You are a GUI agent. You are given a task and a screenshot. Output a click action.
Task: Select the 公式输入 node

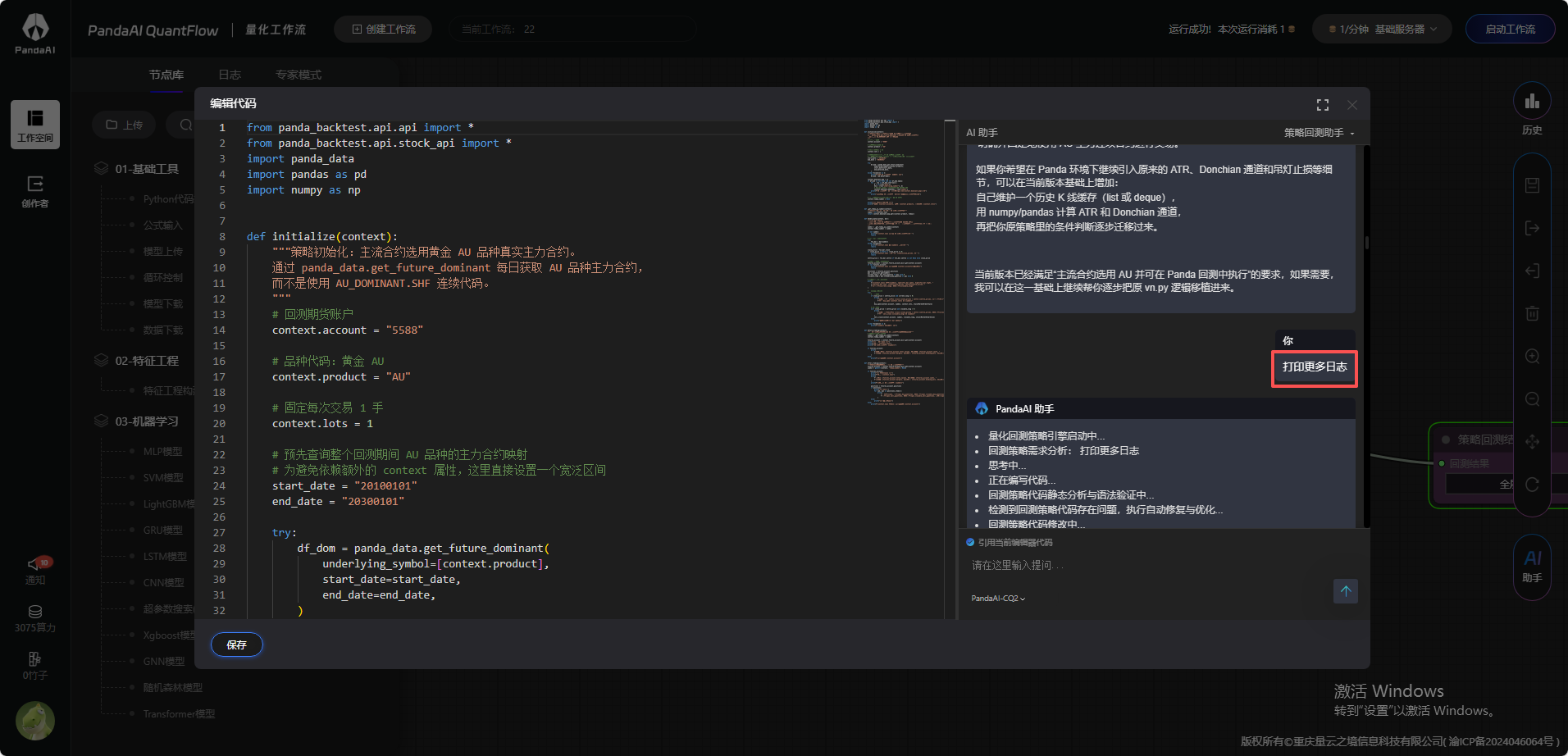[x=162, y=225]
